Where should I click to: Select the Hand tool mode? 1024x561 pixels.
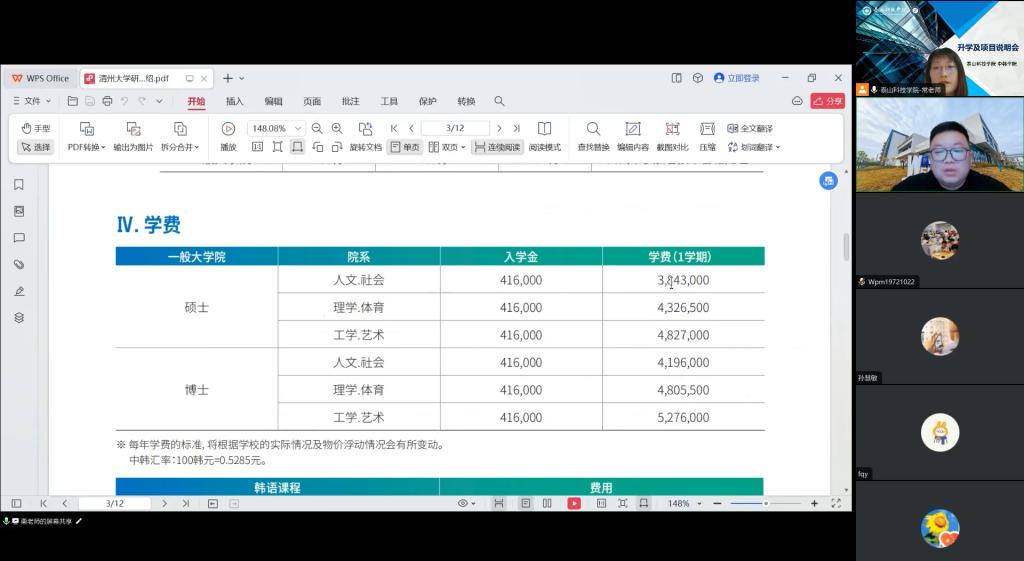[x=36, y=129]
